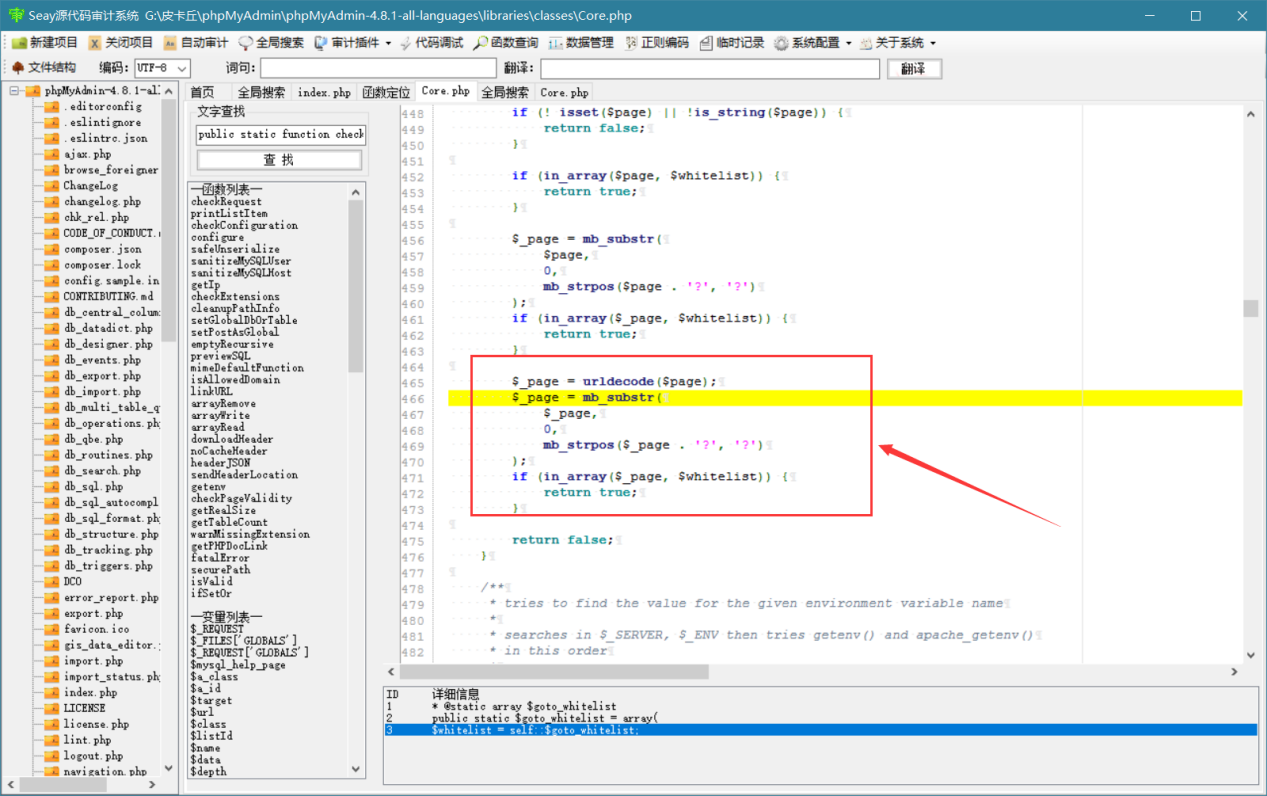1267x796 pixels.
Task: Switch to the second 全局搜索 tab
Action: [x=505, y=92]
